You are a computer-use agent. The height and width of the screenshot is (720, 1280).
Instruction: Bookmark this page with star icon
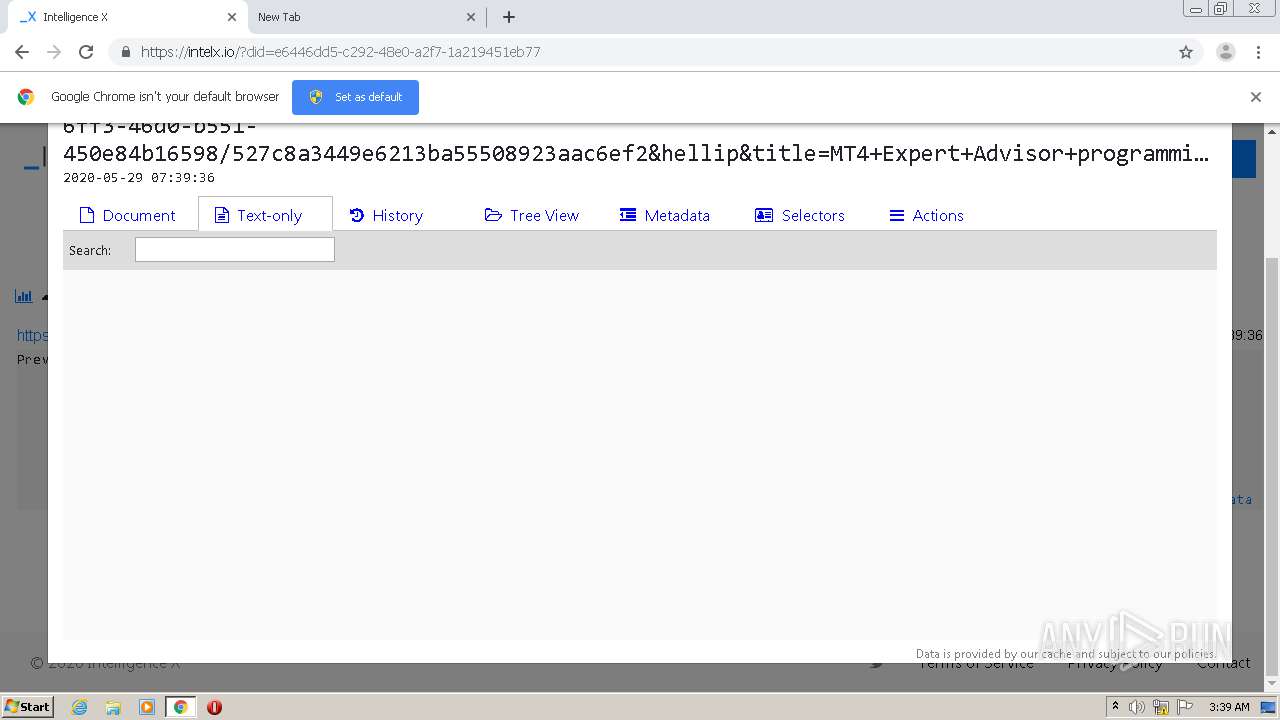(1186, 52)
